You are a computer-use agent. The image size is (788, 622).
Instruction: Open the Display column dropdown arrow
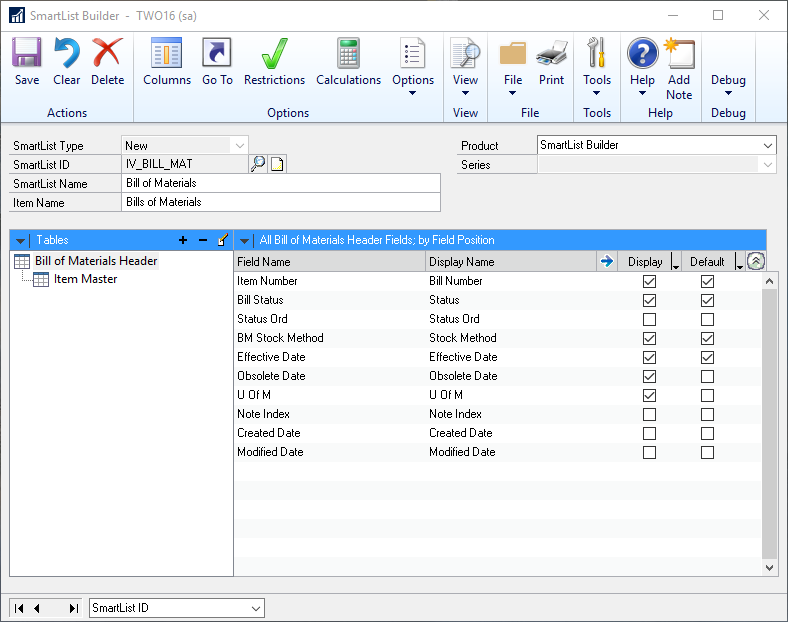(x=675, y=262)
